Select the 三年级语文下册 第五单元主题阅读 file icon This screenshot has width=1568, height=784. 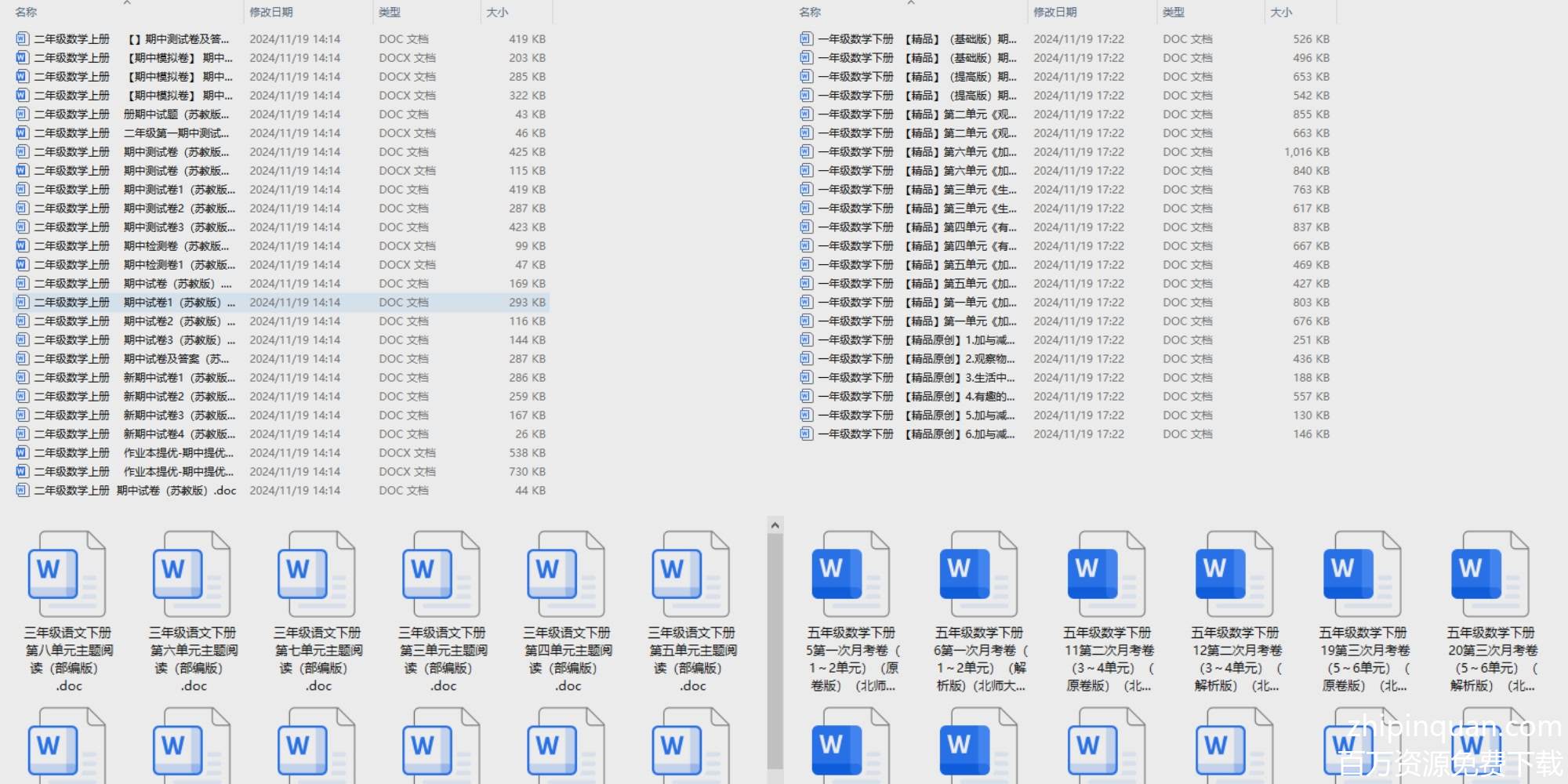pyautogui.click(x=691, y=574)
